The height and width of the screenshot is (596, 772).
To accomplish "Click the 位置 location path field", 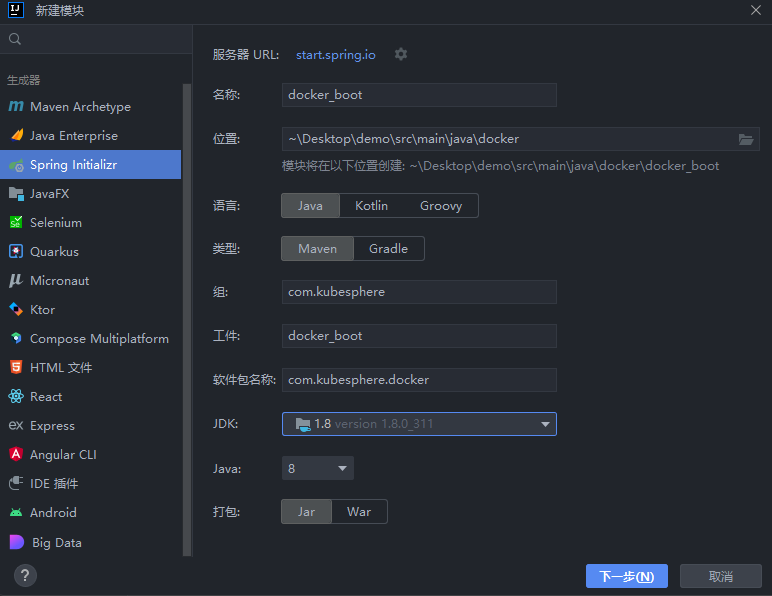I will point(520,139).
